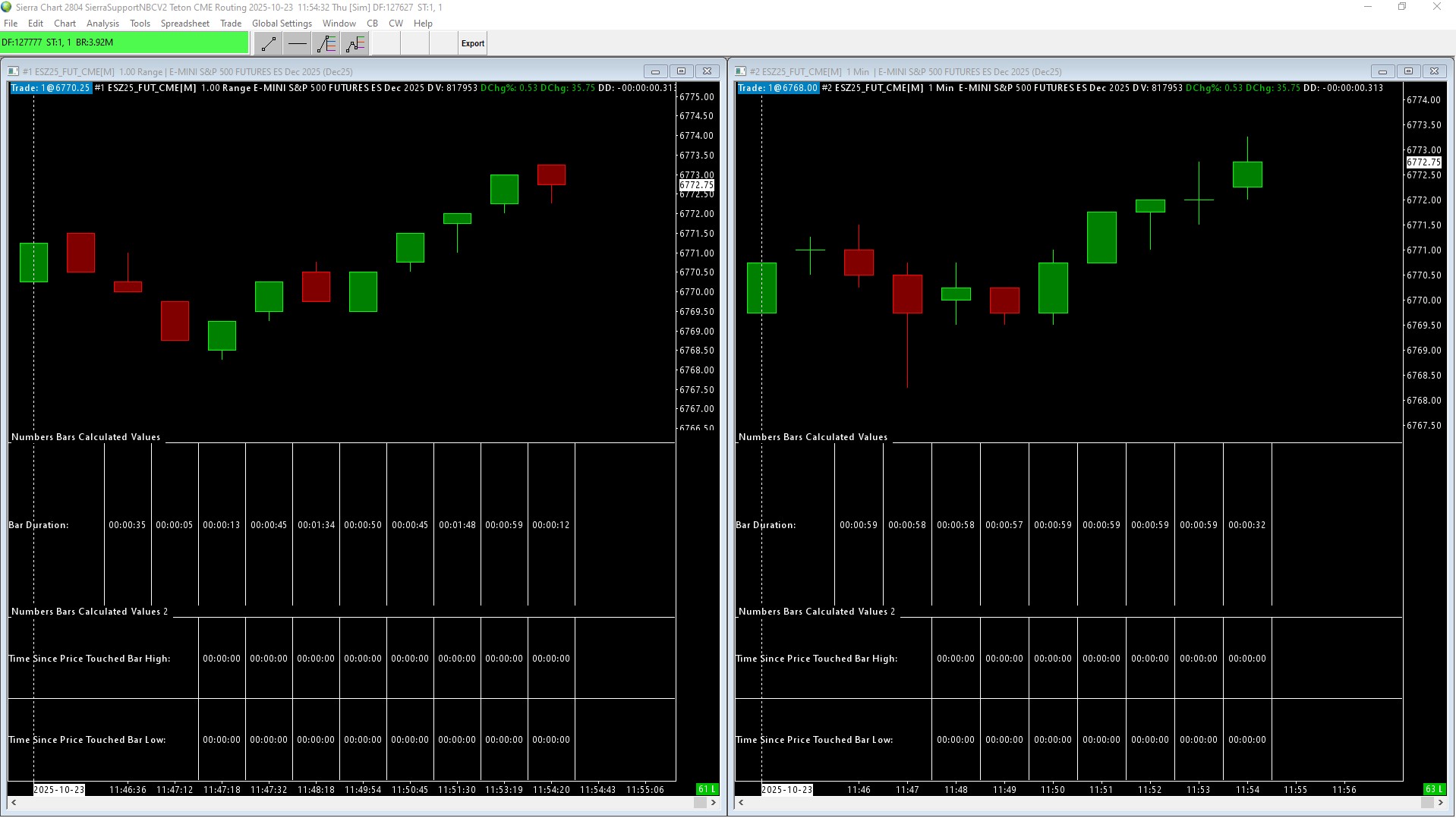Click the Trade: 1@6770.25 label in chart #1
1456x818 pixels.
coord(50,88)
